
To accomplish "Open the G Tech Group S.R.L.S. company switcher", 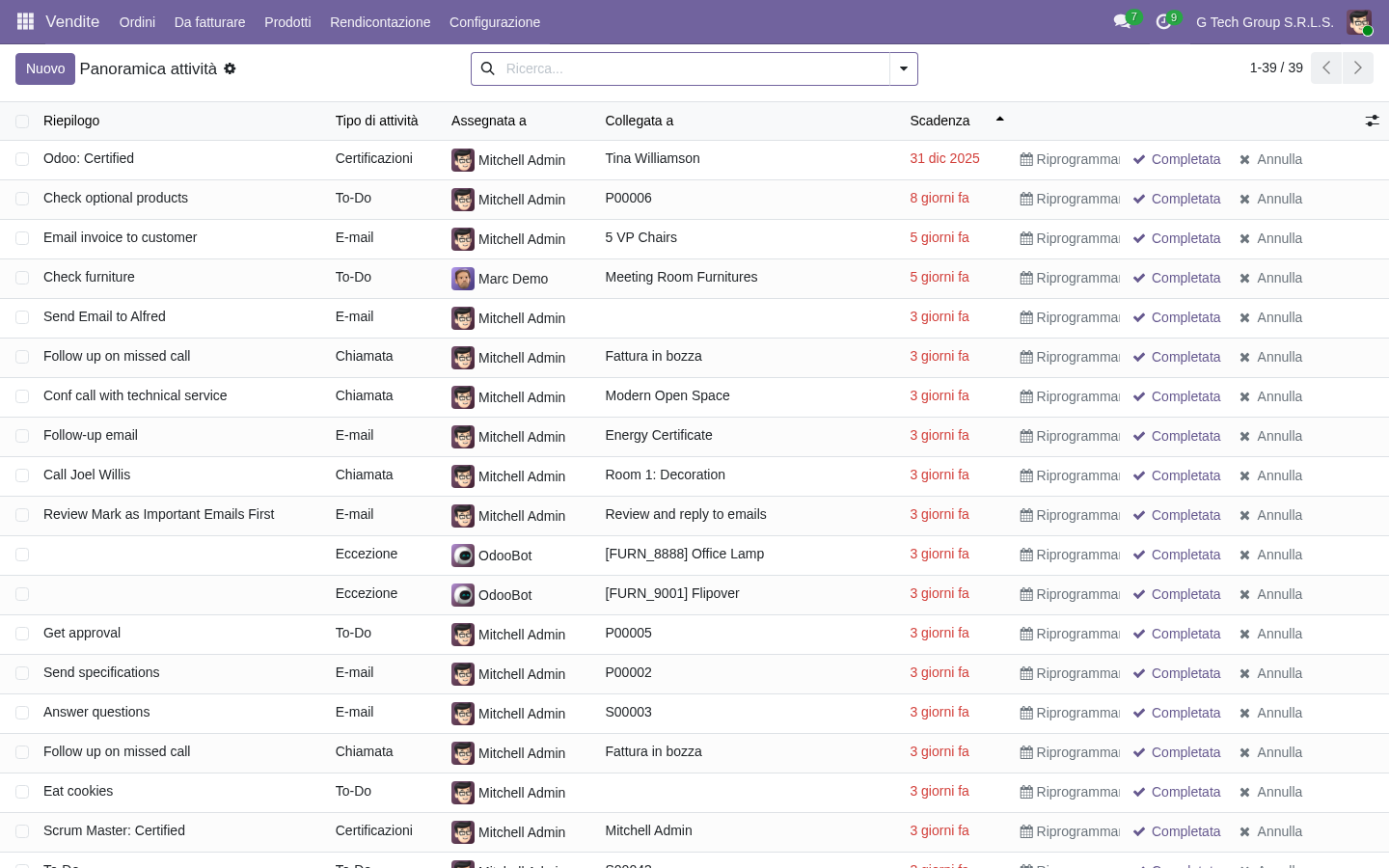I will point(1265,22).
